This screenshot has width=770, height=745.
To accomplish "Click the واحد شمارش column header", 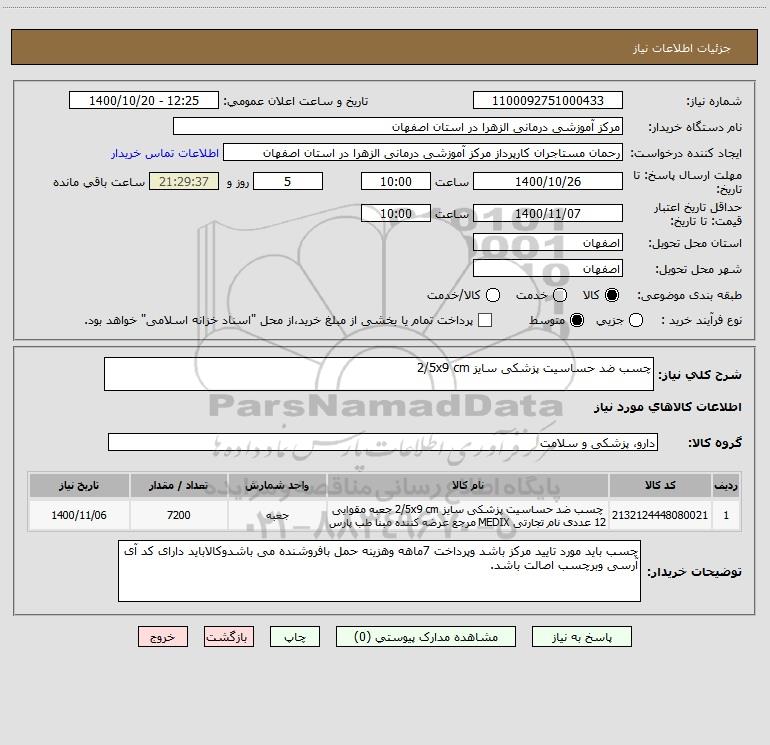I will [277, 486].
